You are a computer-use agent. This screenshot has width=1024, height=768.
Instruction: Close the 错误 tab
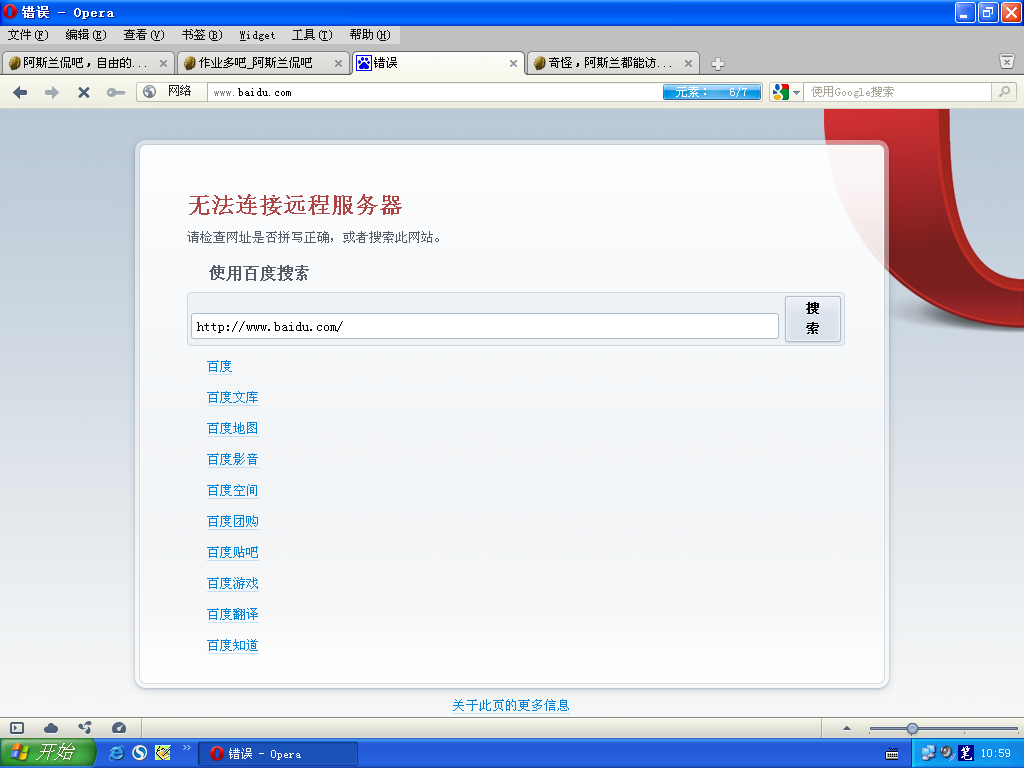click(513, 63)
